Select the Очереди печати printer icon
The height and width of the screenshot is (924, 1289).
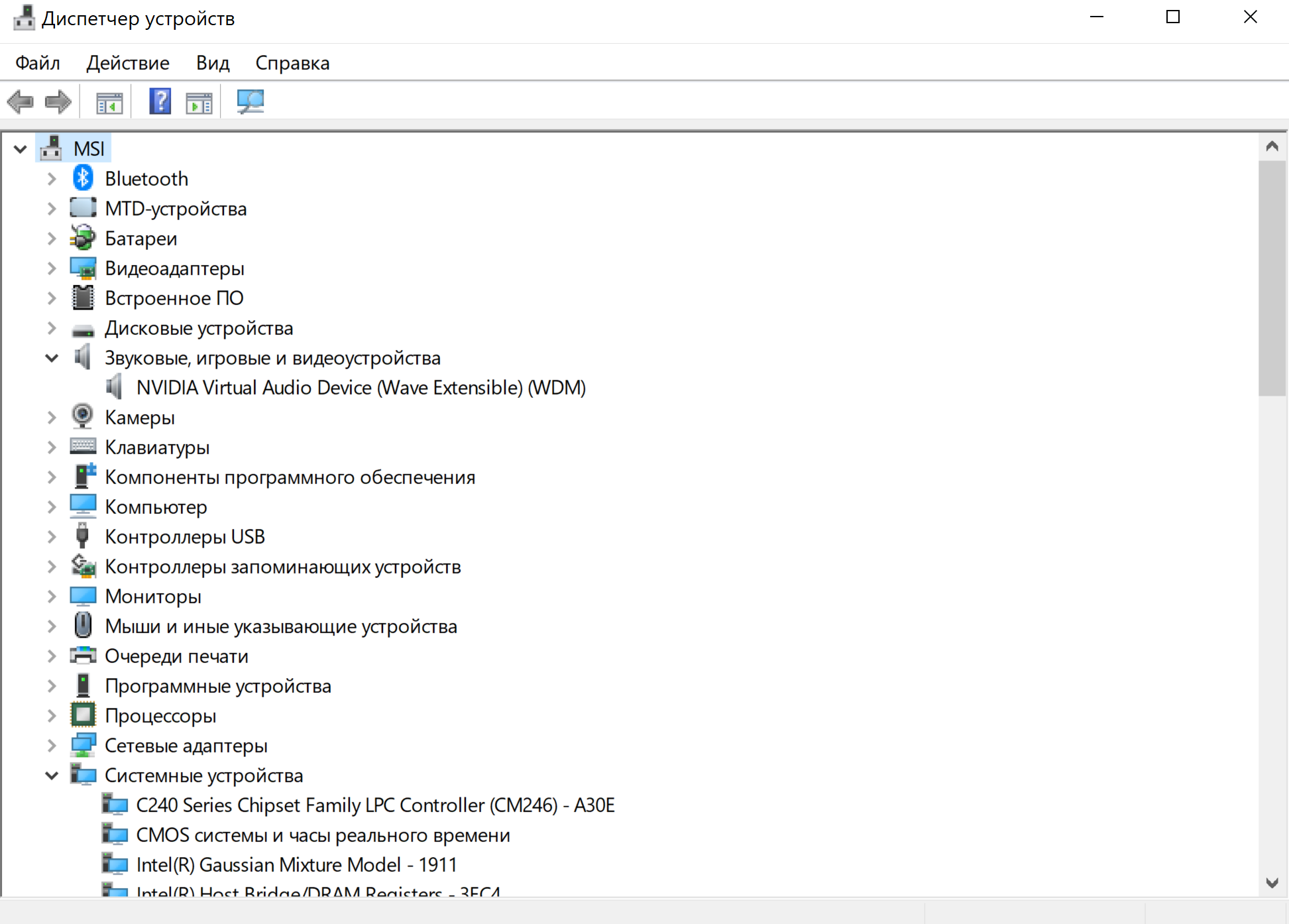83,656
